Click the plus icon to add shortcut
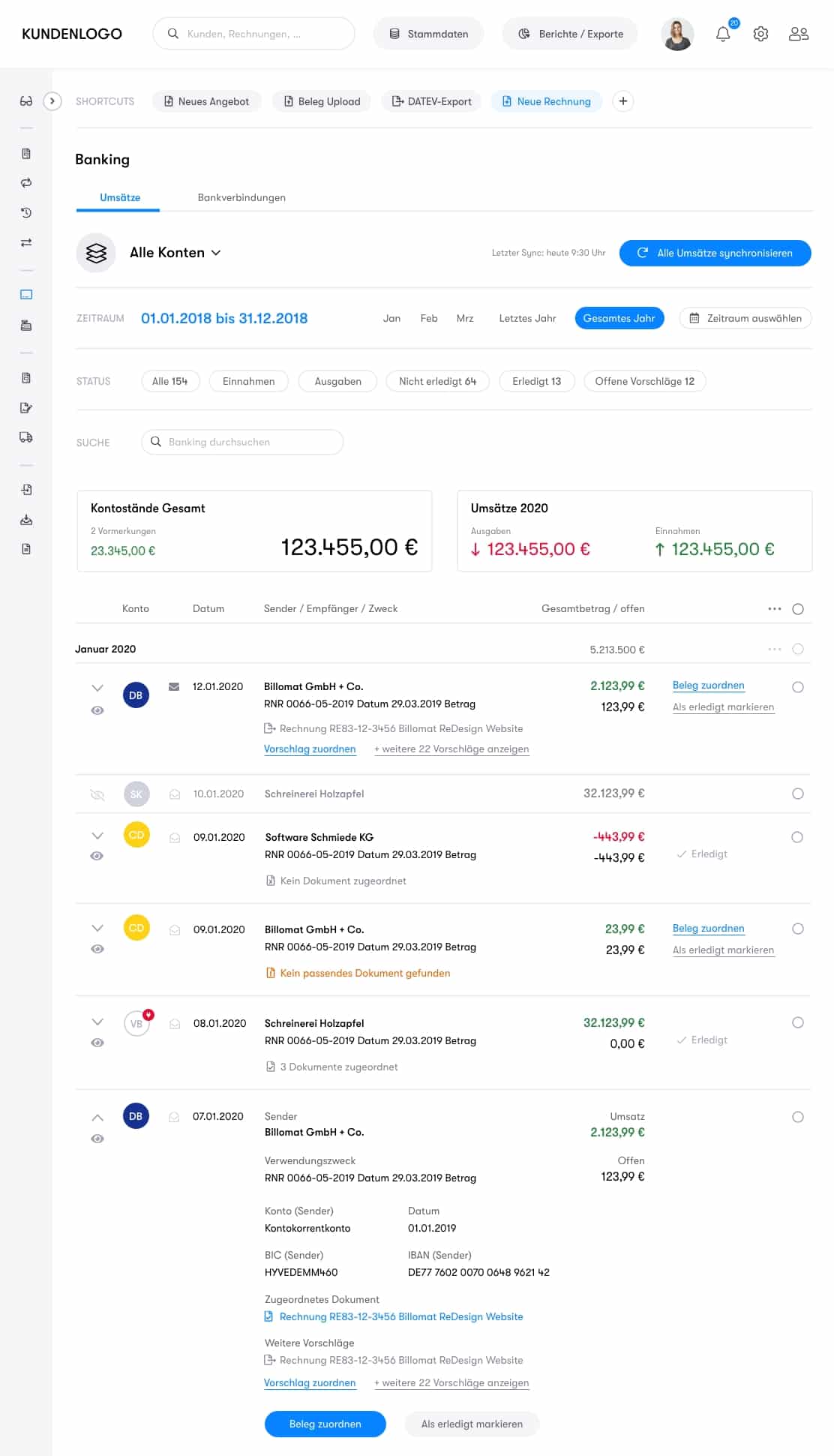This screenshot has width=834, height=1456. (x=622, y=101)
